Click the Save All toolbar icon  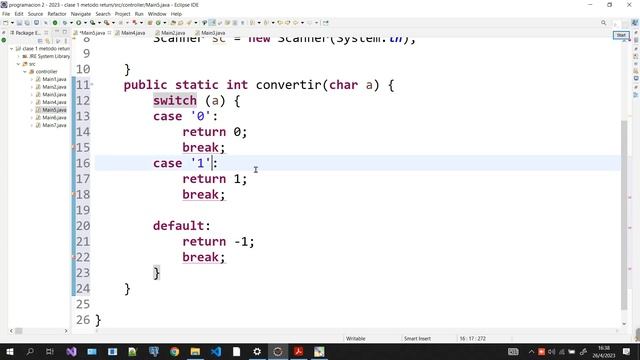tap(27, 23)
